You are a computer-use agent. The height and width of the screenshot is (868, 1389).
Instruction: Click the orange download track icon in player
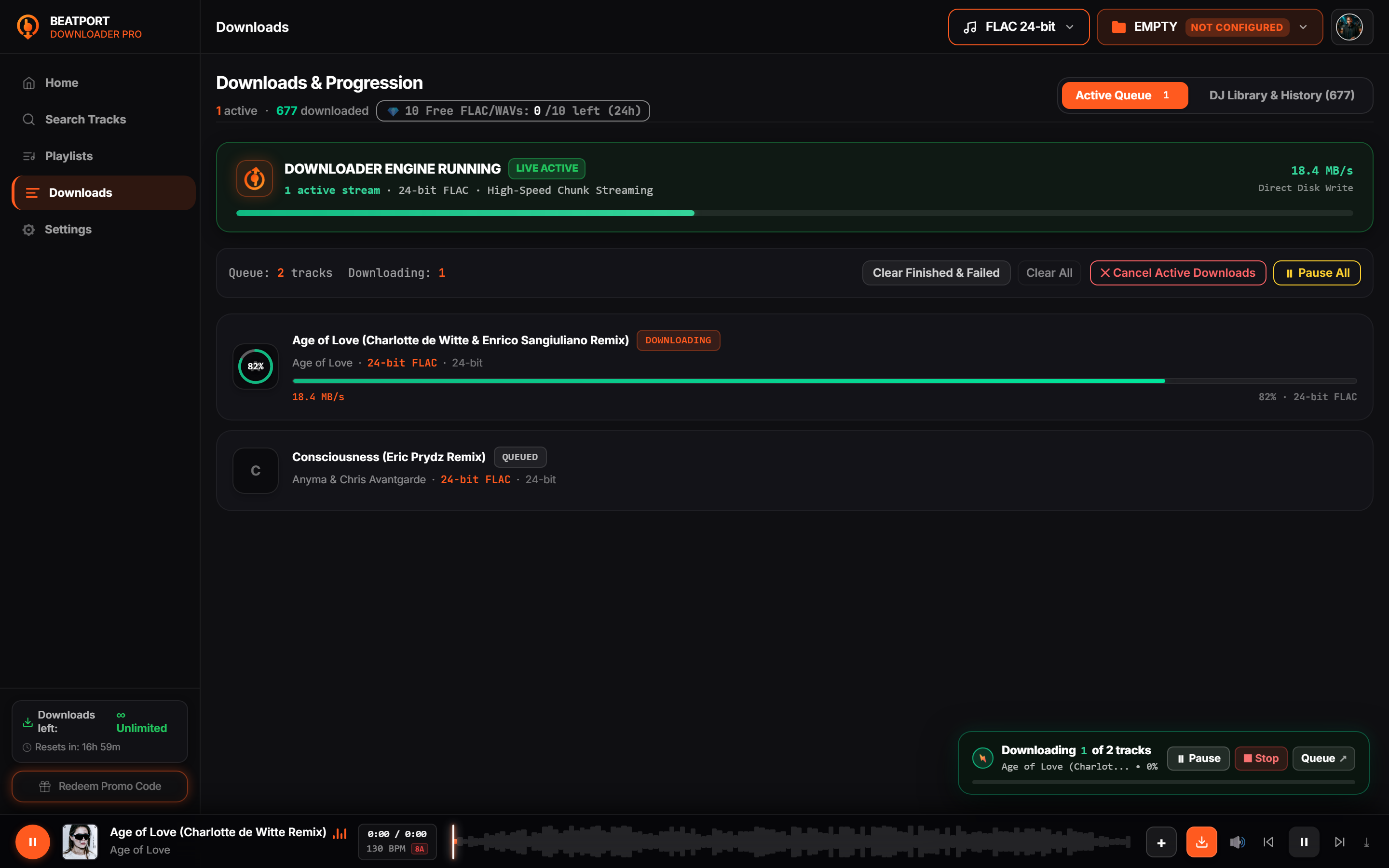1202,842
